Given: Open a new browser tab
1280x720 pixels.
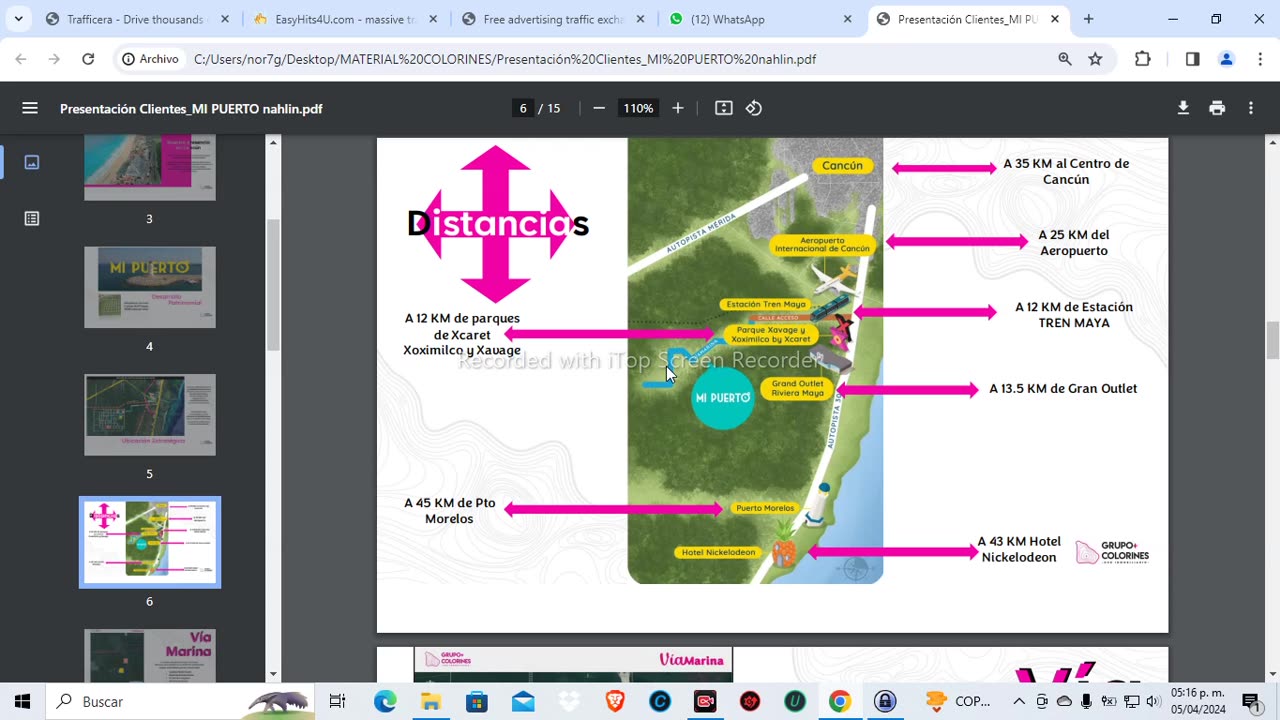Looking at the screenshot, I should coord(1088,19).
